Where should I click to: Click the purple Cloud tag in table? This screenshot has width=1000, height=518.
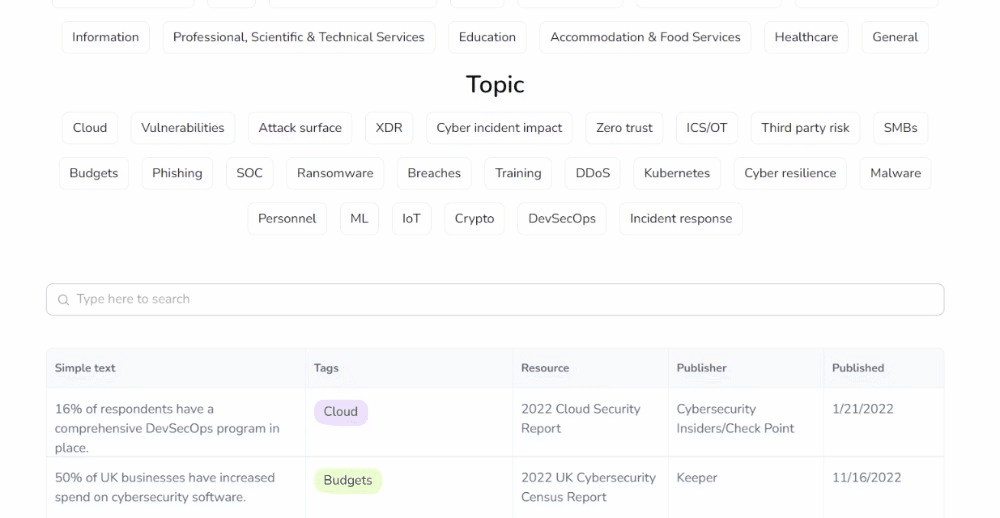coord(341,412)
